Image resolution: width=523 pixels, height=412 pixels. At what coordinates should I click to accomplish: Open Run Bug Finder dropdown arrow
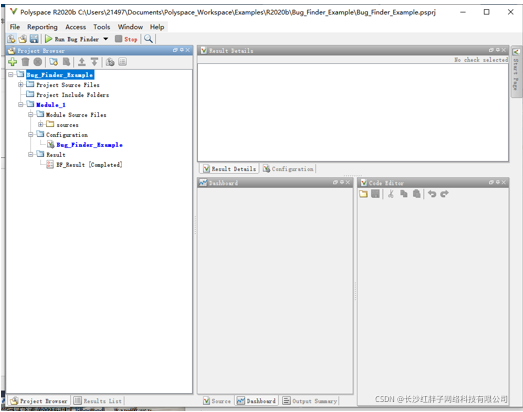coord(106,39)
